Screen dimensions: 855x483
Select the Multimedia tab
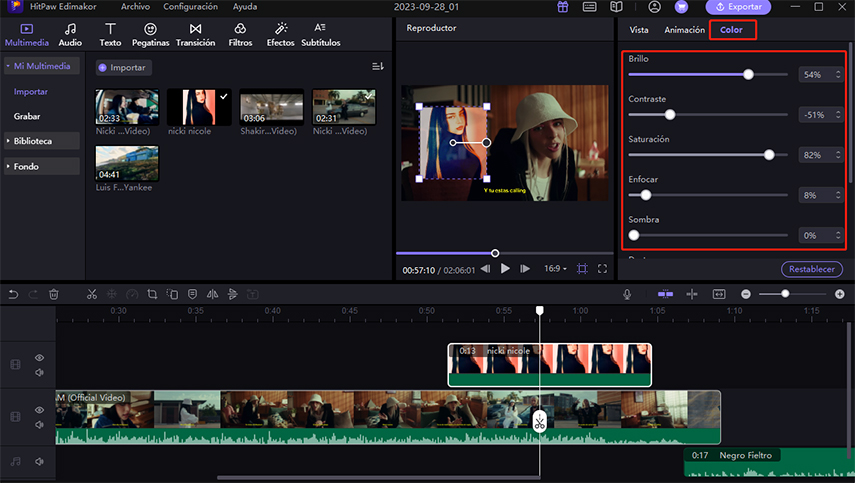(x=27, y=35)
